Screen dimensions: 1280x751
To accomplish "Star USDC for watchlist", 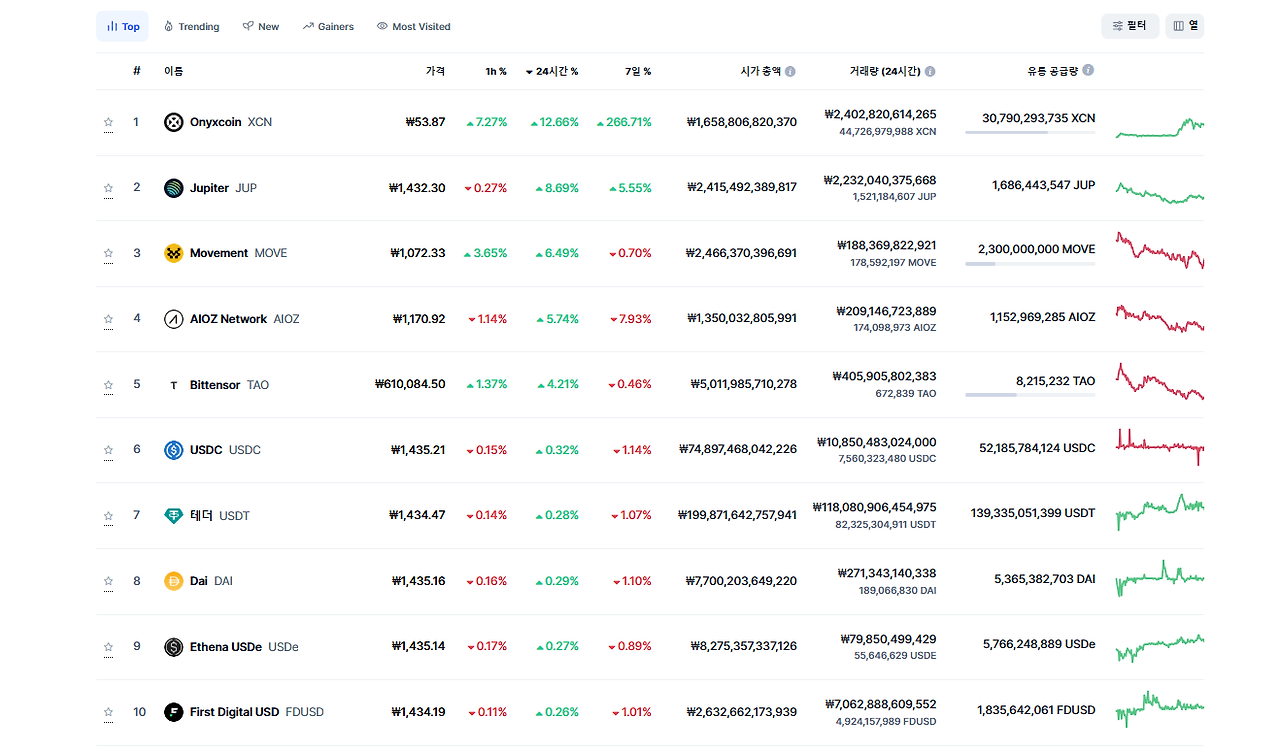I will click(108, 451).
